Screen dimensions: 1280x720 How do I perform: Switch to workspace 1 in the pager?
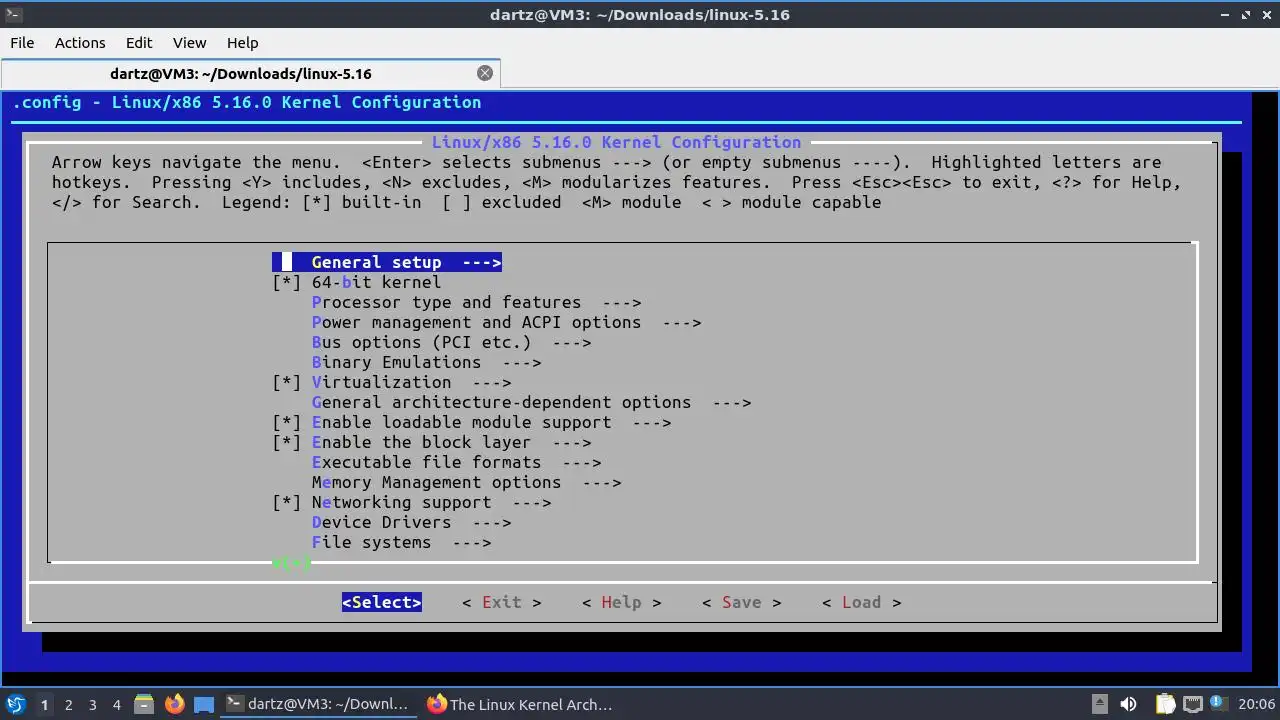point(44,704)
